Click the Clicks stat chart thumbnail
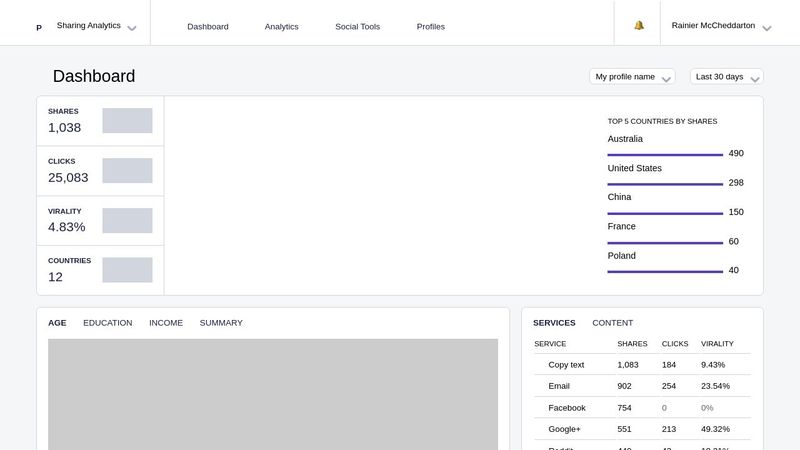Screen dimensions: 800x450 coord(127,171)
